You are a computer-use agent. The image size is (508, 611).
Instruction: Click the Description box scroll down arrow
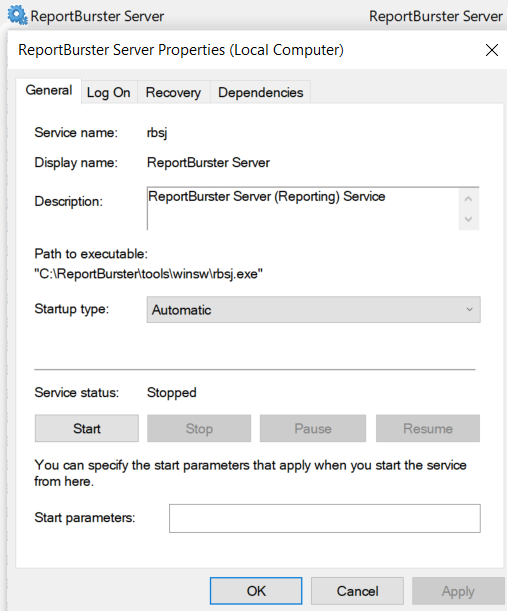point(469,219)
